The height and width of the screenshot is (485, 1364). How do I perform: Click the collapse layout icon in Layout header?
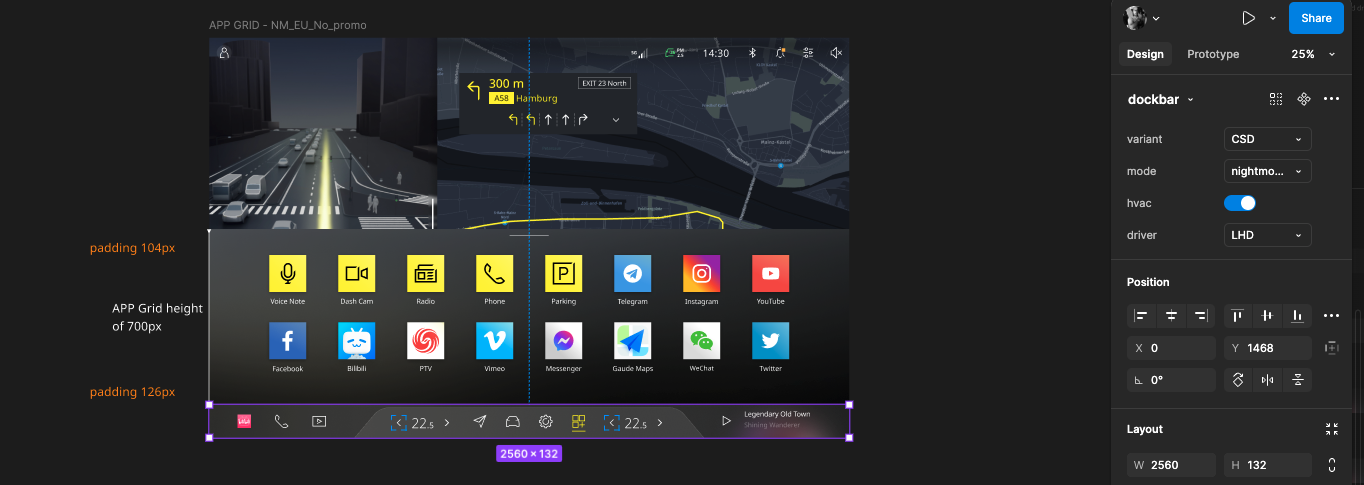(x=1331, y=429)
